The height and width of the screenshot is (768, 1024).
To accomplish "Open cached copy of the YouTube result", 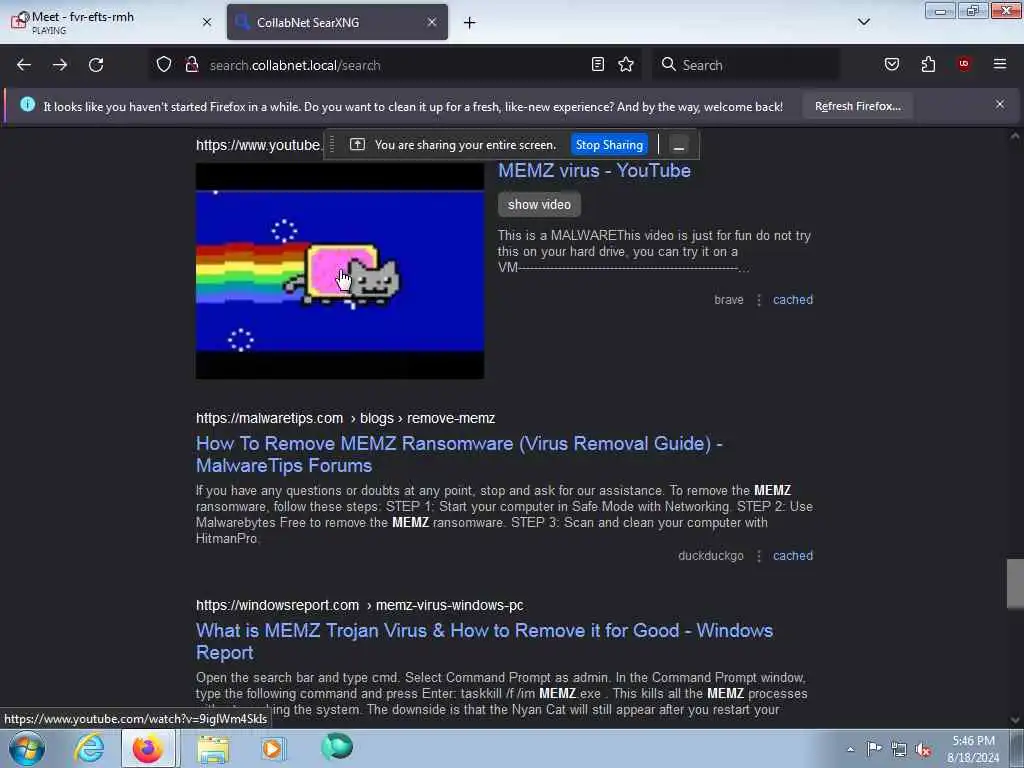I will pos(793,300).
